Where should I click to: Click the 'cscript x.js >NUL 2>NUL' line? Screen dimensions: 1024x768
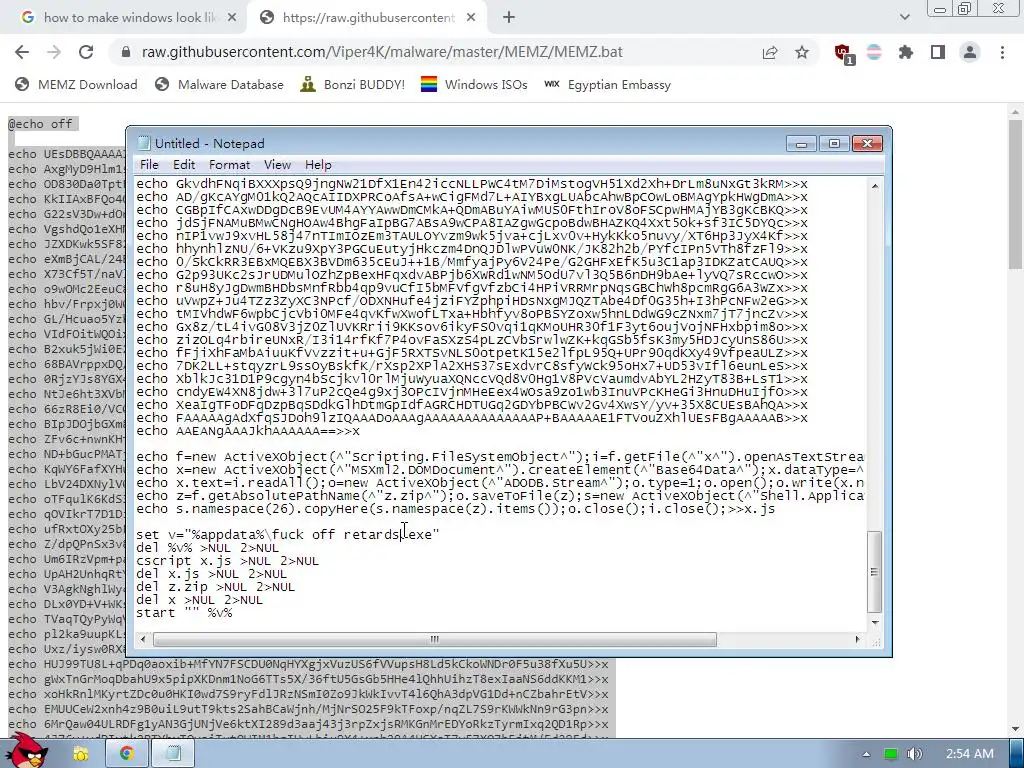[x=227, y=561]
